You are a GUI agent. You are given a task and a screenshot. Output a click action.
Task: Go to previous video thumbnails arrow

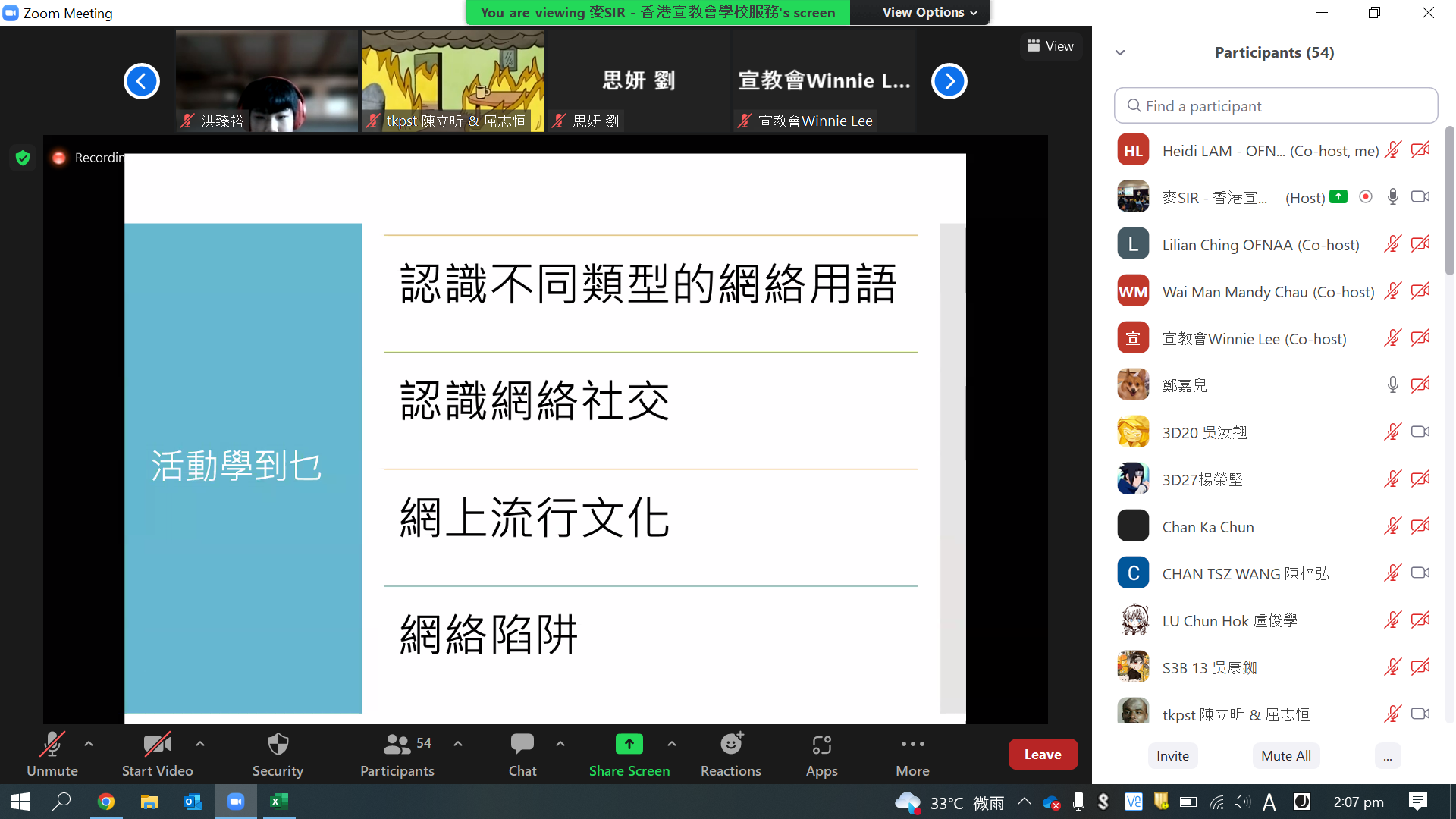(142, 81)
